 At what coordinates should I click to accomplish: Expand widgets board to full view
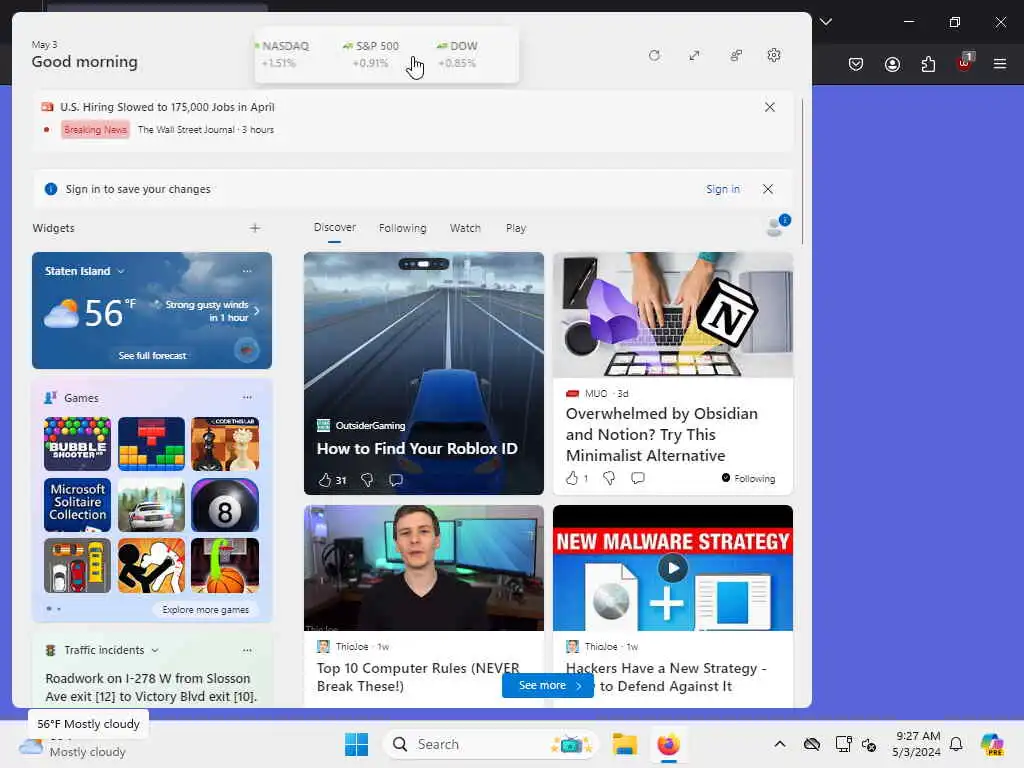point(694,56)
